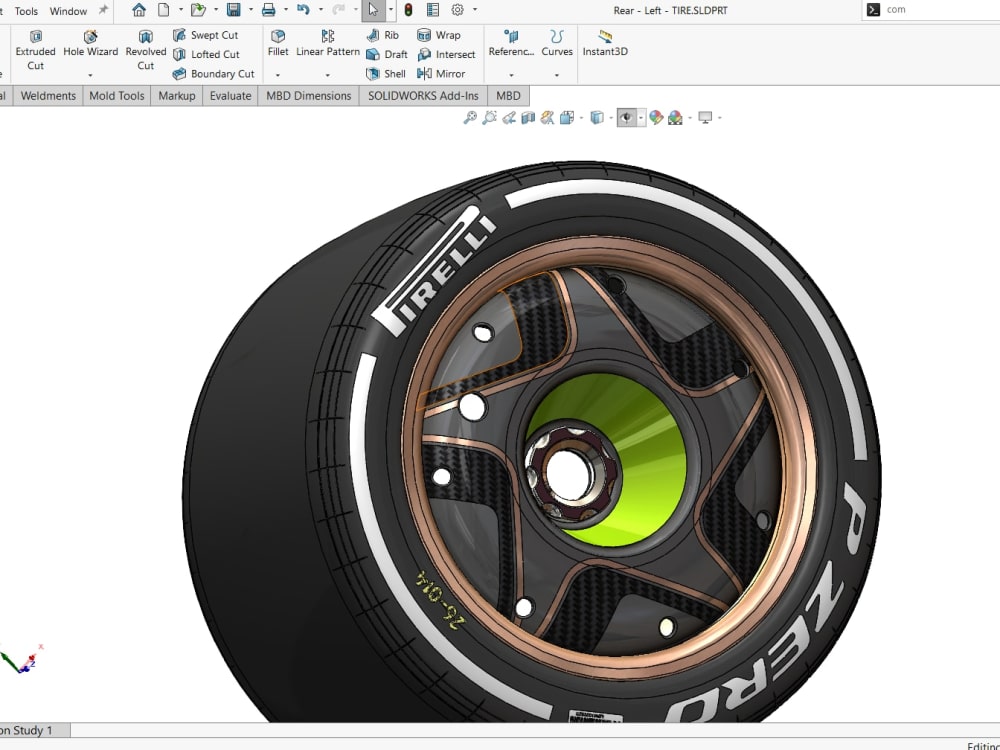This screenshot has width=1000, height=750.
Task: Undo the last action
Action: tap(304, 10)
